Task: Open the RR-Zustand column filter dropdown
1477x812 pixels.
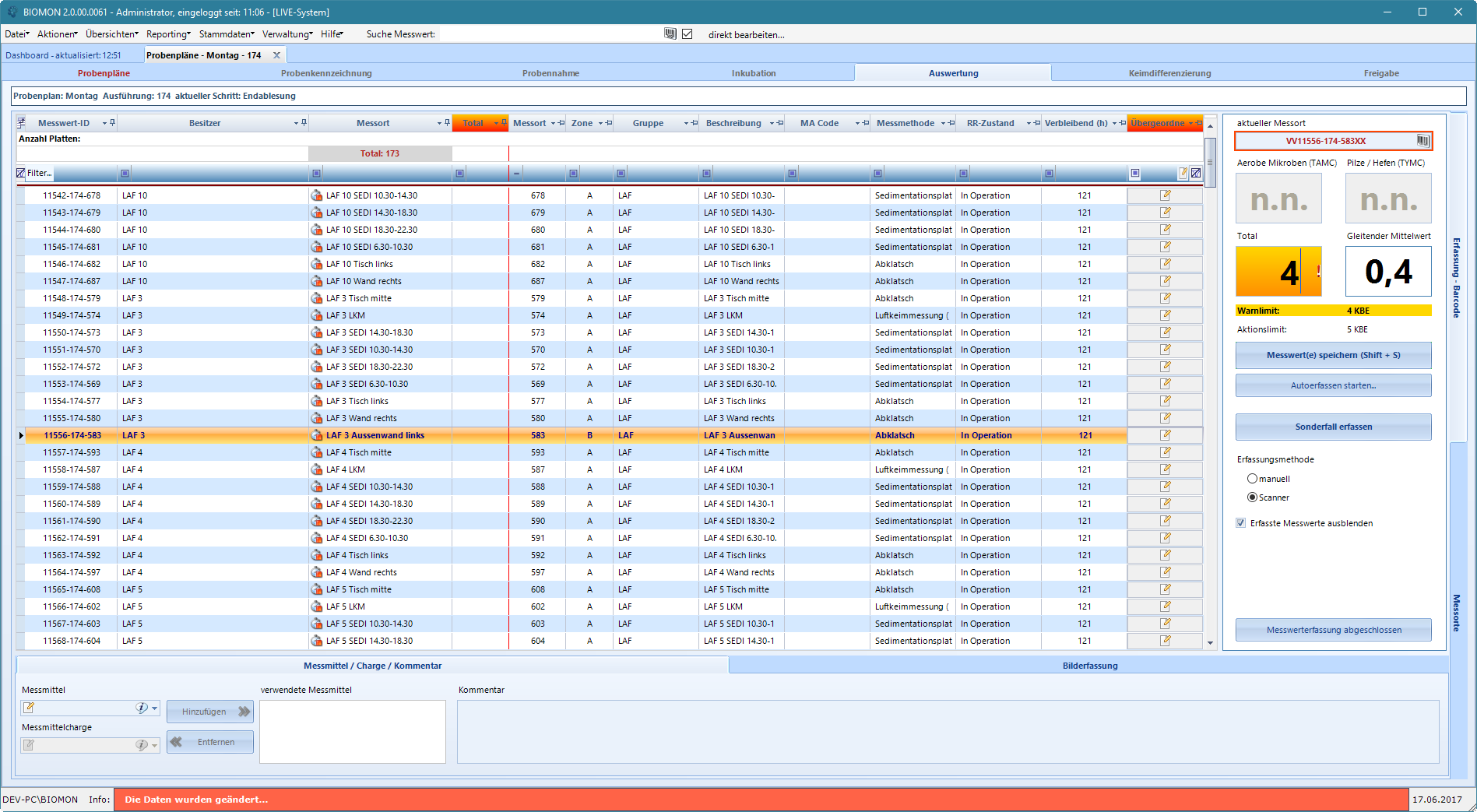Action: (x=1029, y=123)
